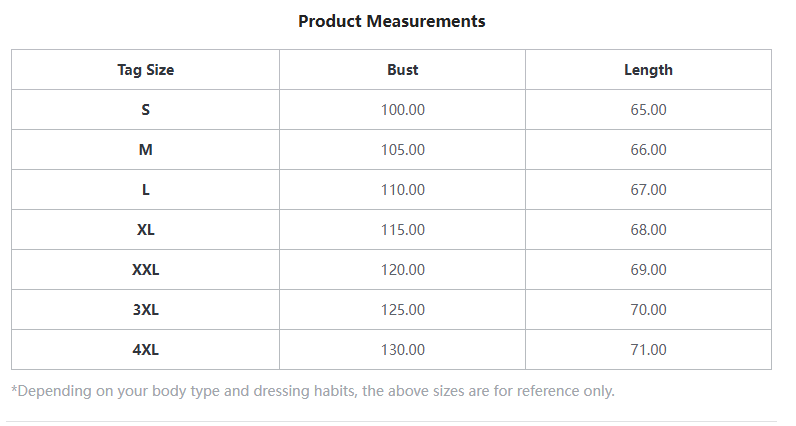796x426 pixels.
Task: Click the 100.00 bust value
Action: pos(403,110)
